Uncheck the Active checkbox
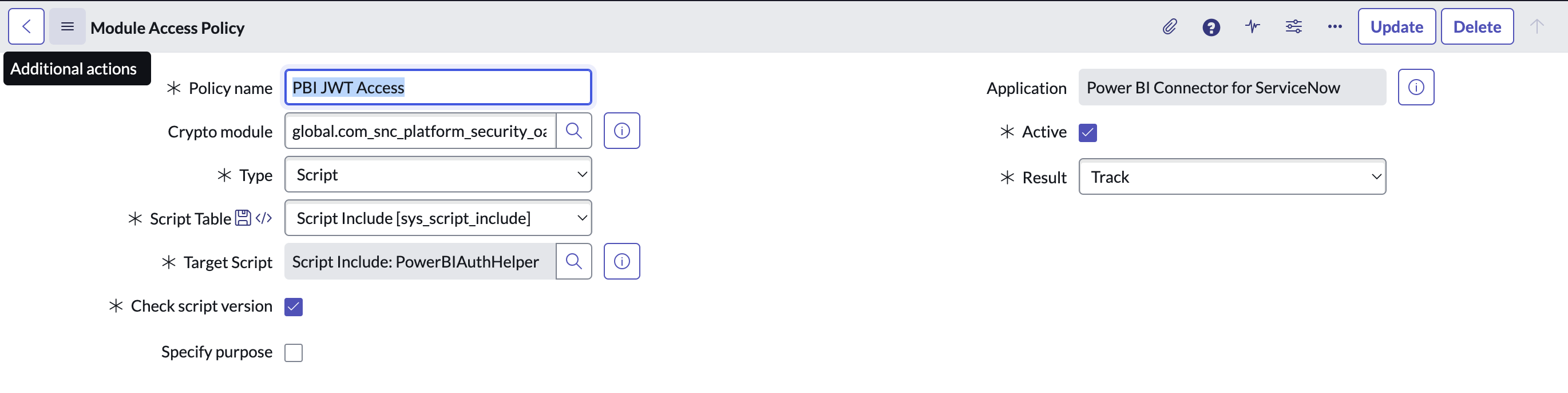The height and width of the screenshot is (393, 1568). [1087, 133]
